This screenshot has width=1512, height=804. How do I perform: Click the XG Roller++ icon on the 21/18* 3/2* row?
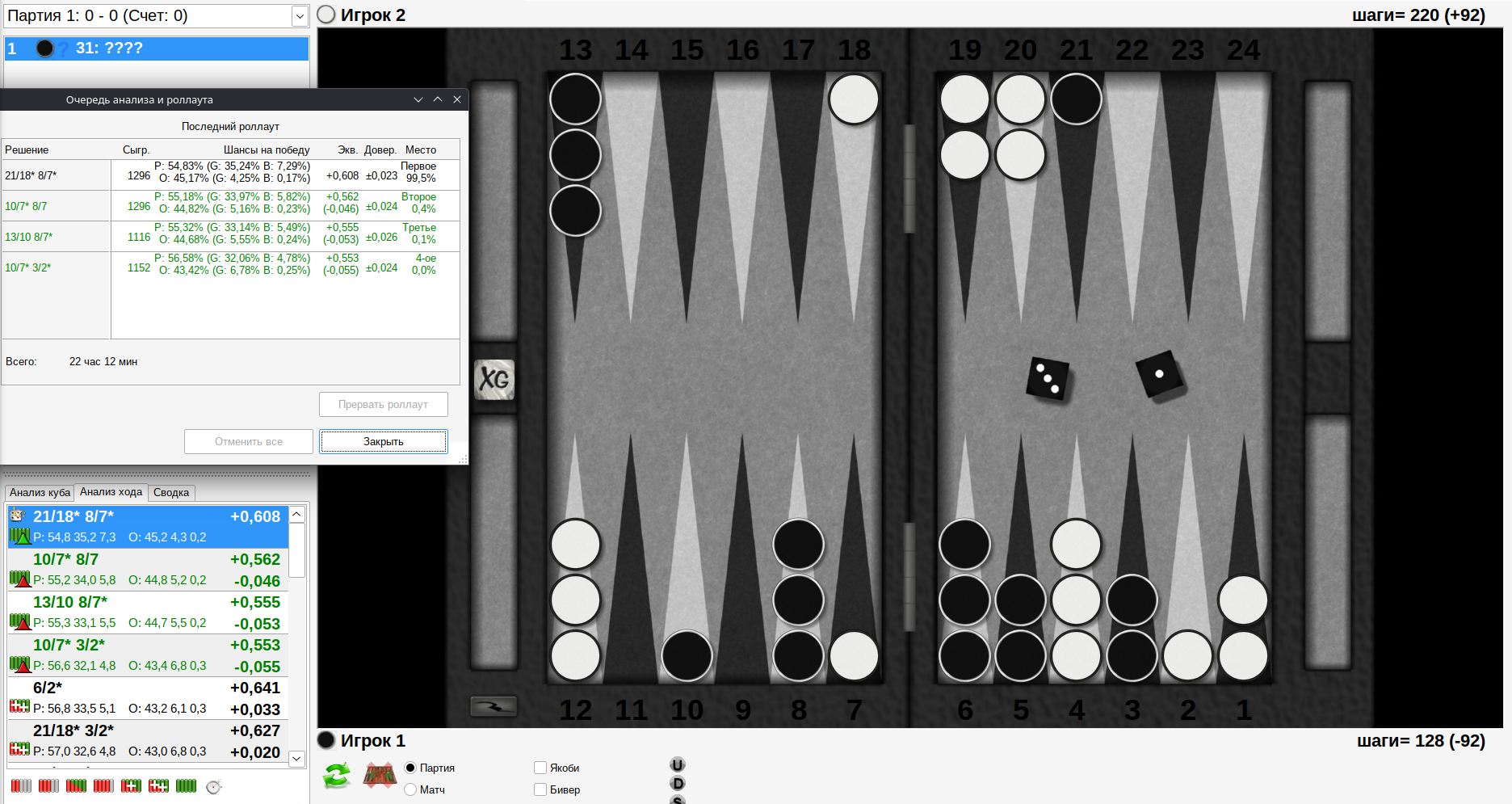click(19, 749)
